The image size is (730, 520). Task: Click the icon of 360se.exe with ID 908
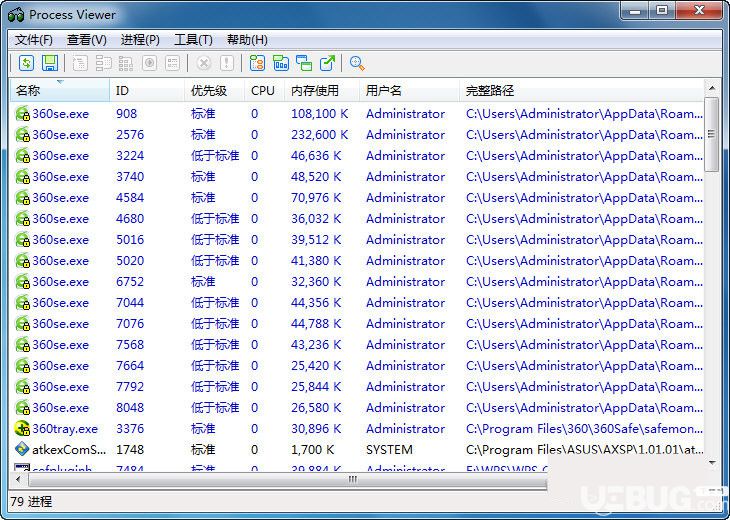coord(22,114)
